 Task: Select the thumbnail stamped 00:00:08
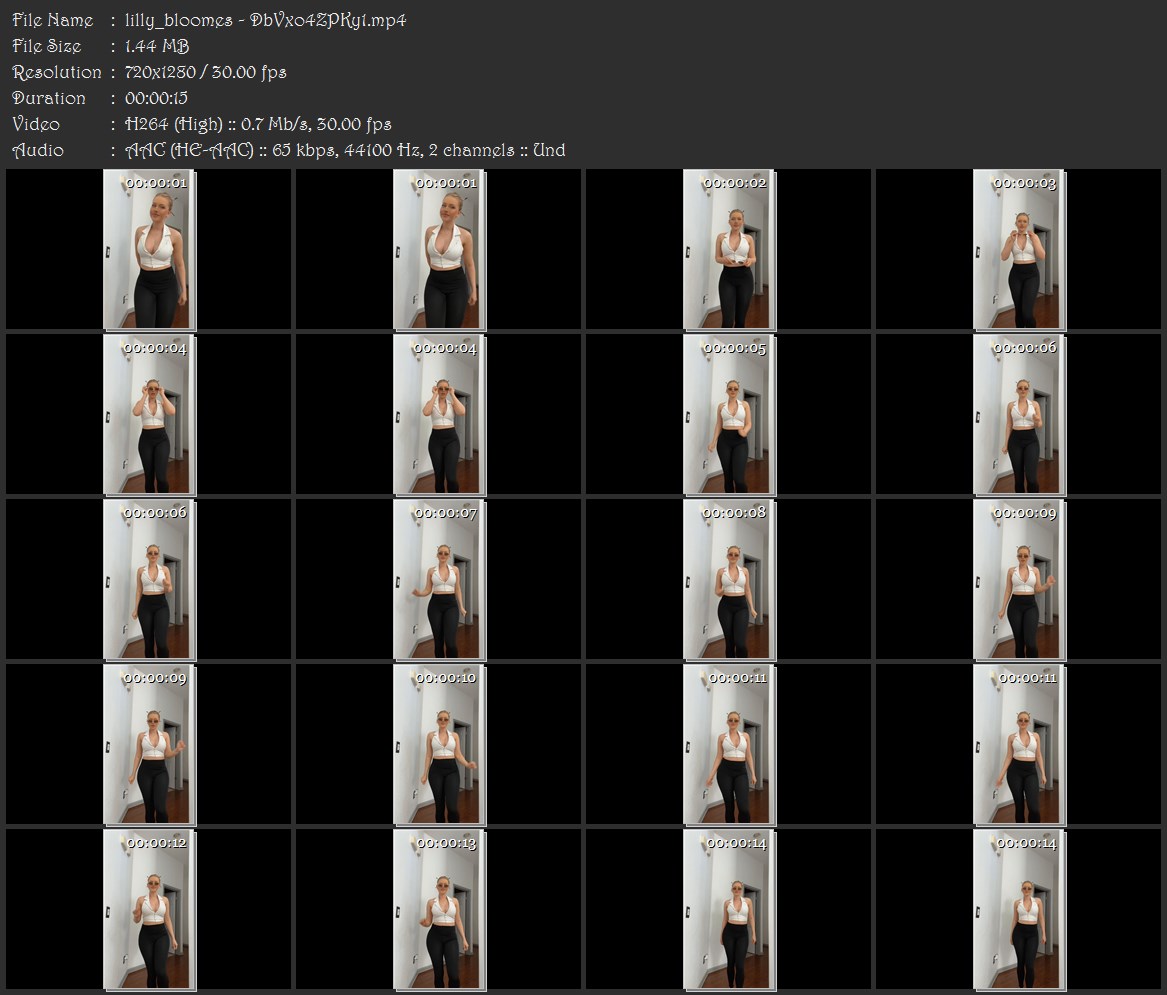point(729,580)
